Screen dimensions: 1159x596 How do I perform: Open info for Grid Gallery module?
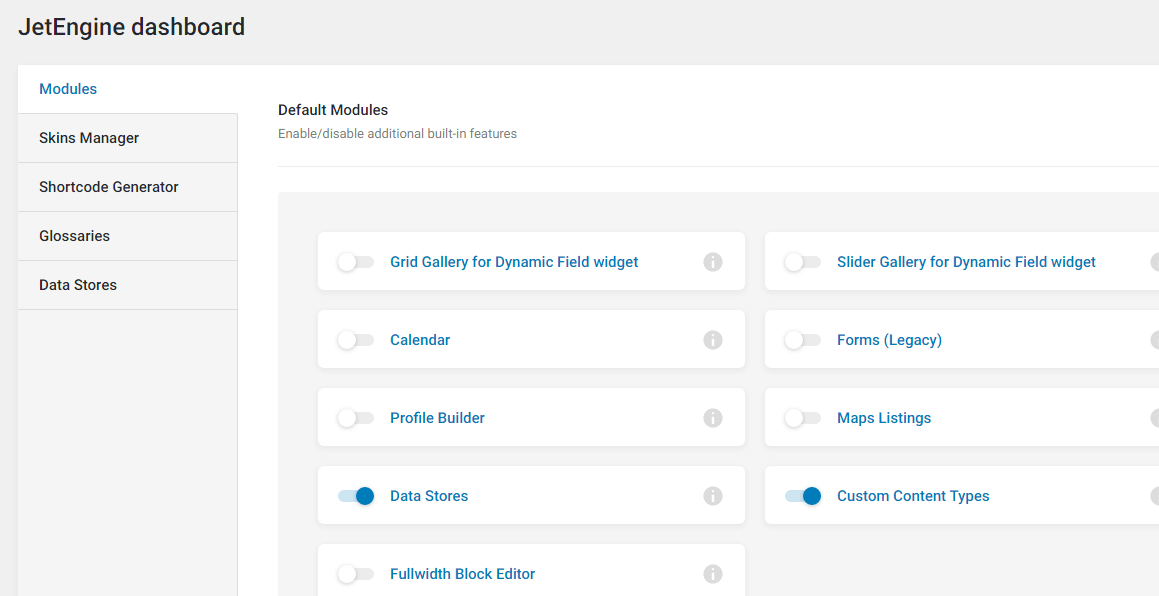(713, 262)
